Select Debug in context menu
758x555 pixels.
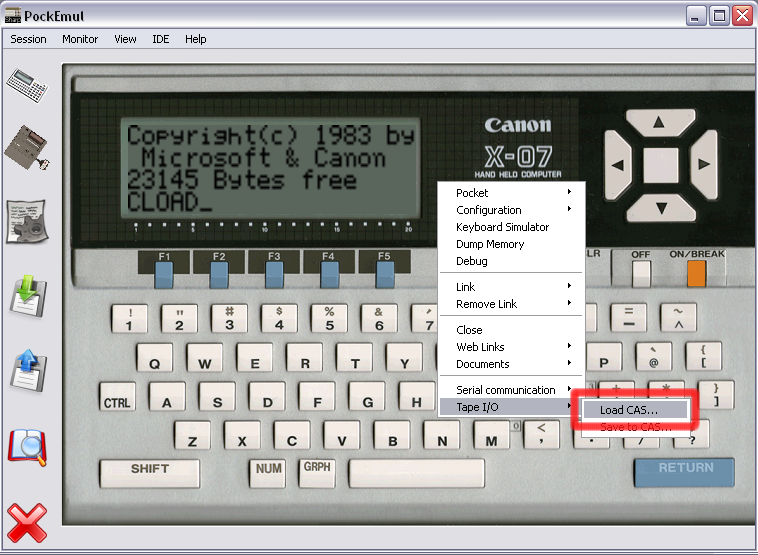[511, 261]
